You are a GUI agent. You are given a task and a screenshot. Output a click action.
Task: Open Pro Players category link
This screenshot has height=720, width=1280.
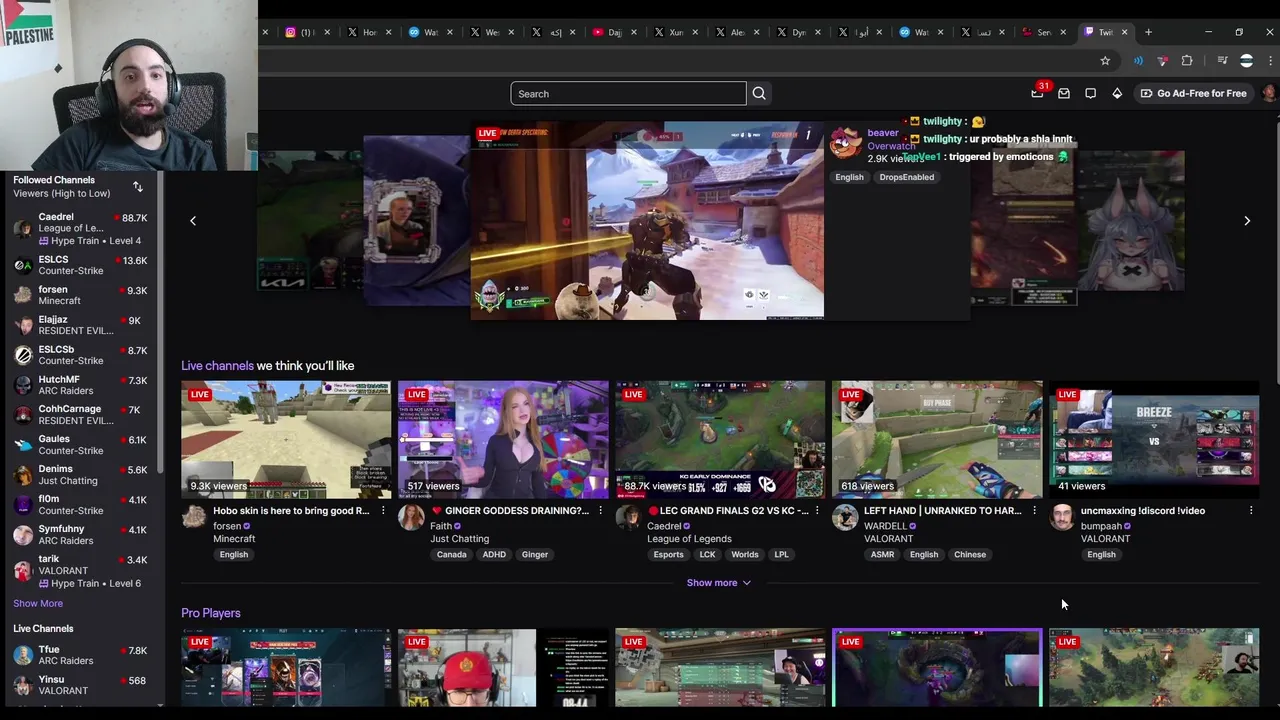click(x=211, y=613)
